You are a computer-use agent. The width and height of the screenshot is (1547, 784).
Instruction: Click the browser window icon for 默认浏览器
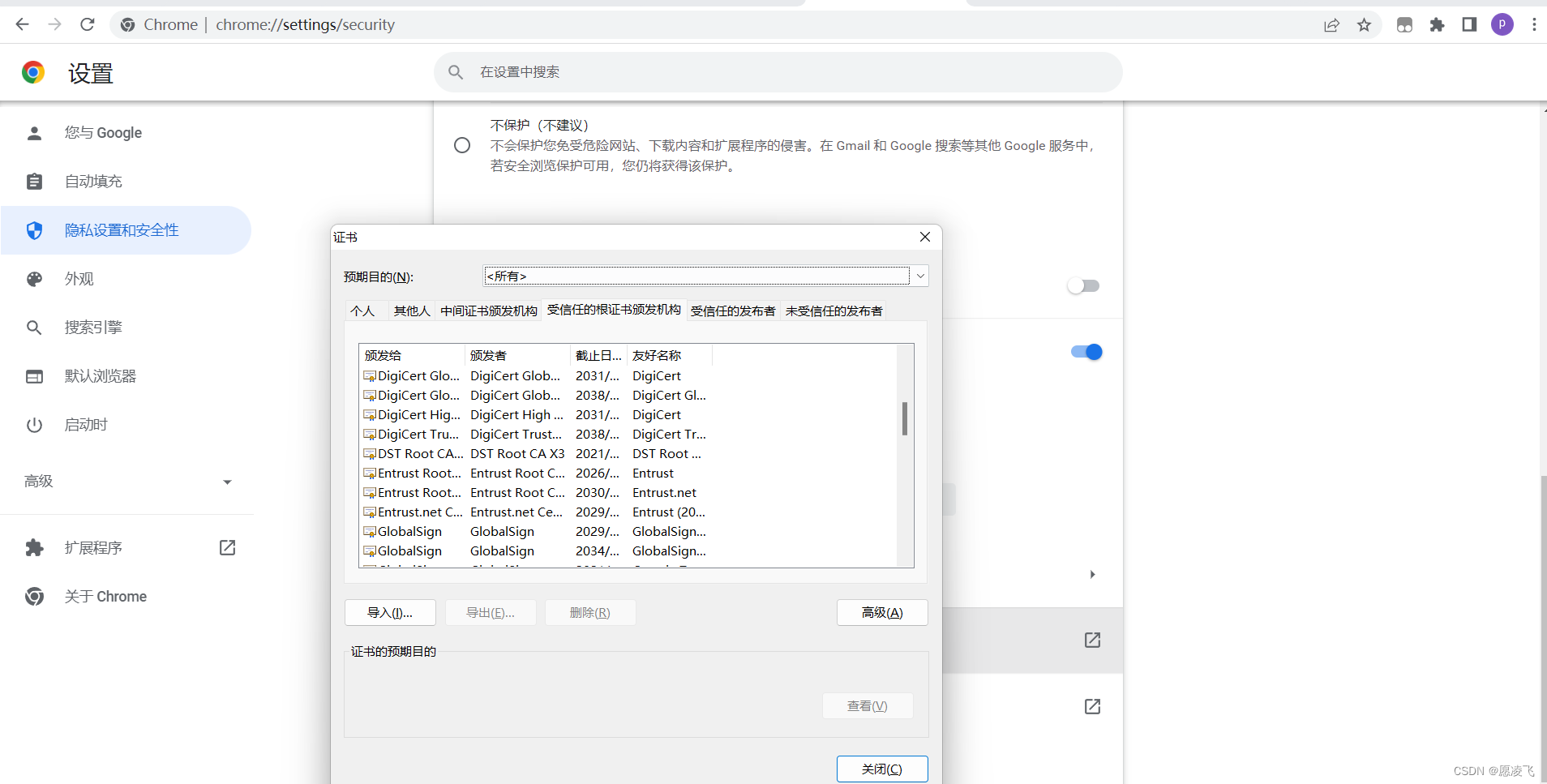click(34, 376)
